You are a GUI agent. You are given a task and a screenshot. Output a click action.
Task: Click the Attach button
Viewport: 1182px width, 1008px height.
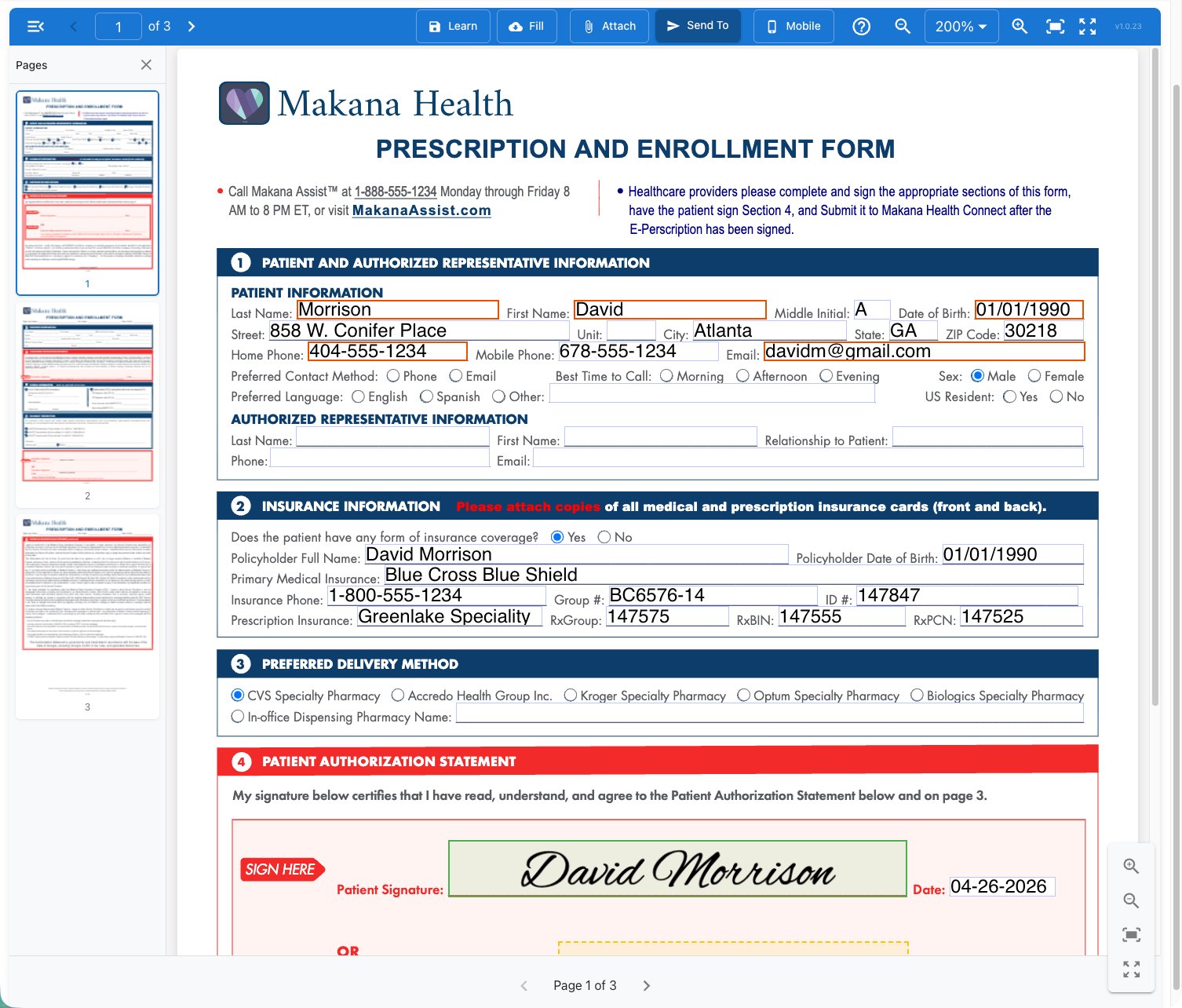coord(610,26)
